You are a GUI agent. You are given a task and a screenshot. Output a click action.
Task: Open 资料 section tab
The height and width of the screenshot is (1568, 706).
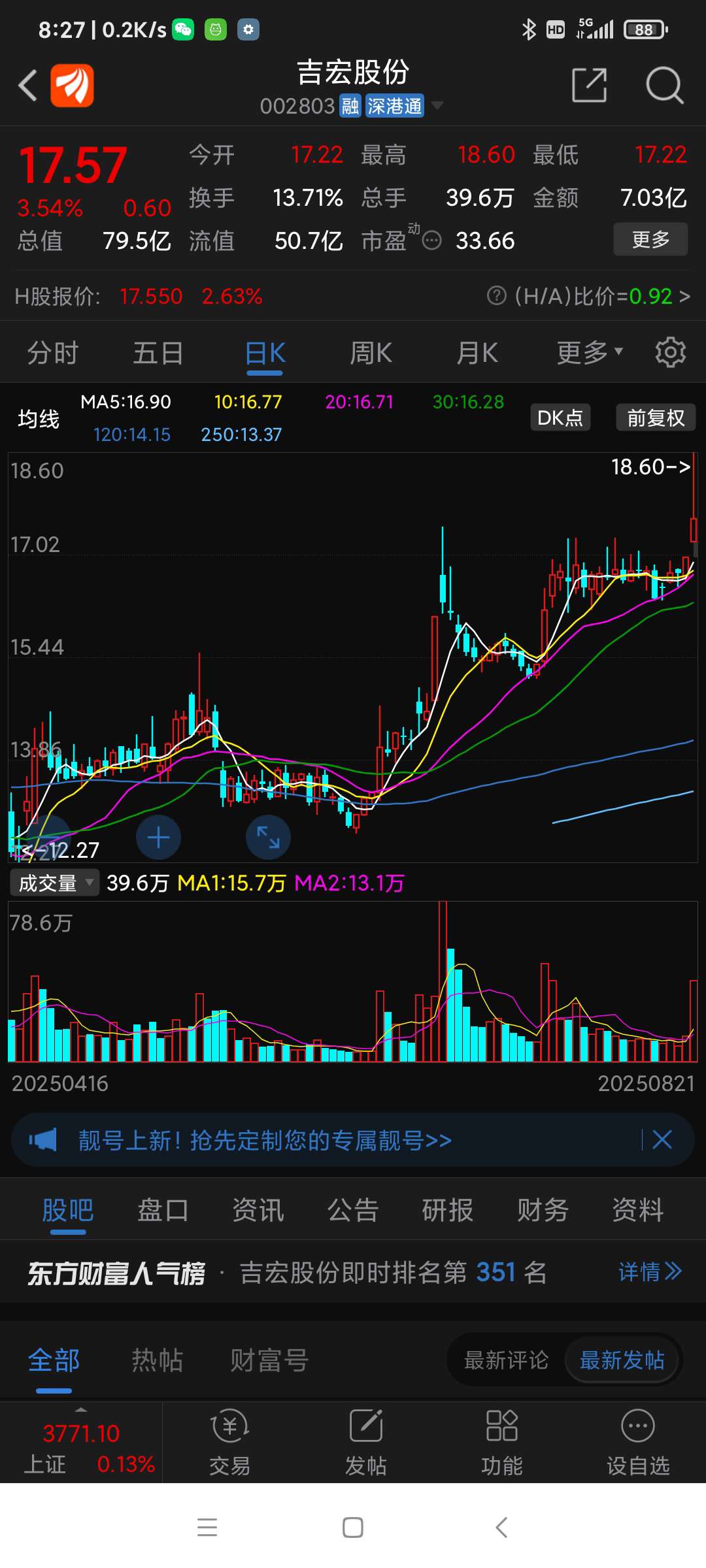638,1210
